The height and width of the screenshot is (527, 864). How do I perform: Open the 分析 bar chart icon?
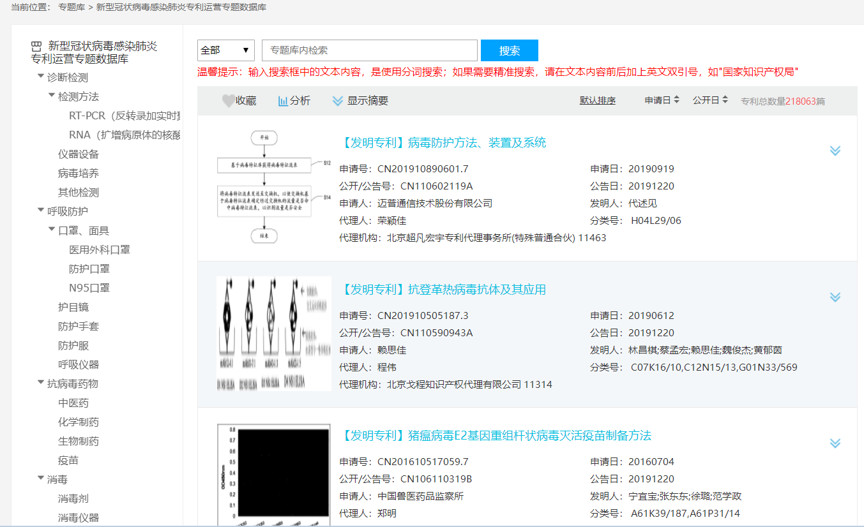[283, 101]
